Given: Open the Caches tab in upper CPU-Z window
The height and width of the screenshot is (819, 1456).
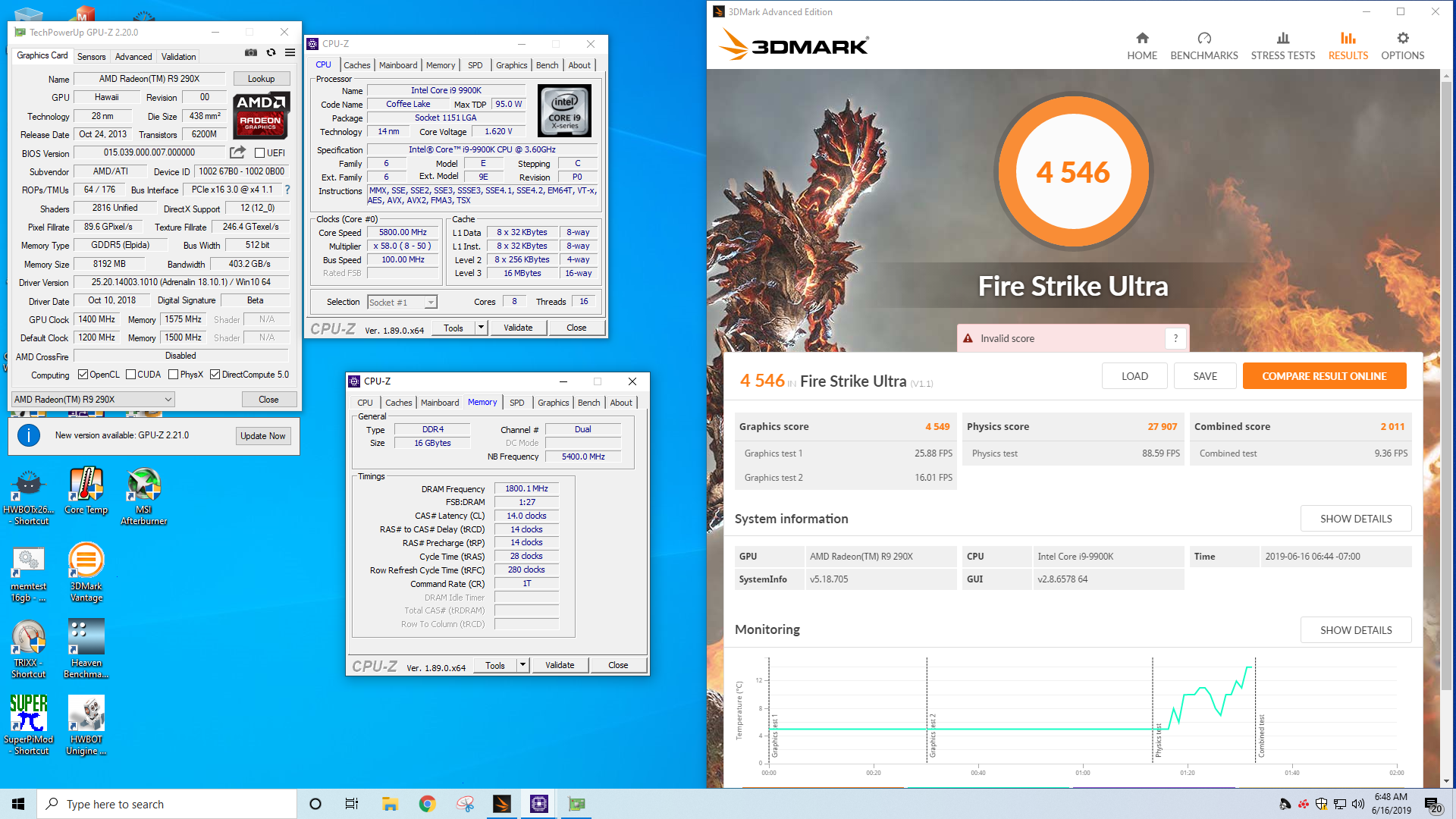Looking at the screenshot, I should tap(356, 65).
